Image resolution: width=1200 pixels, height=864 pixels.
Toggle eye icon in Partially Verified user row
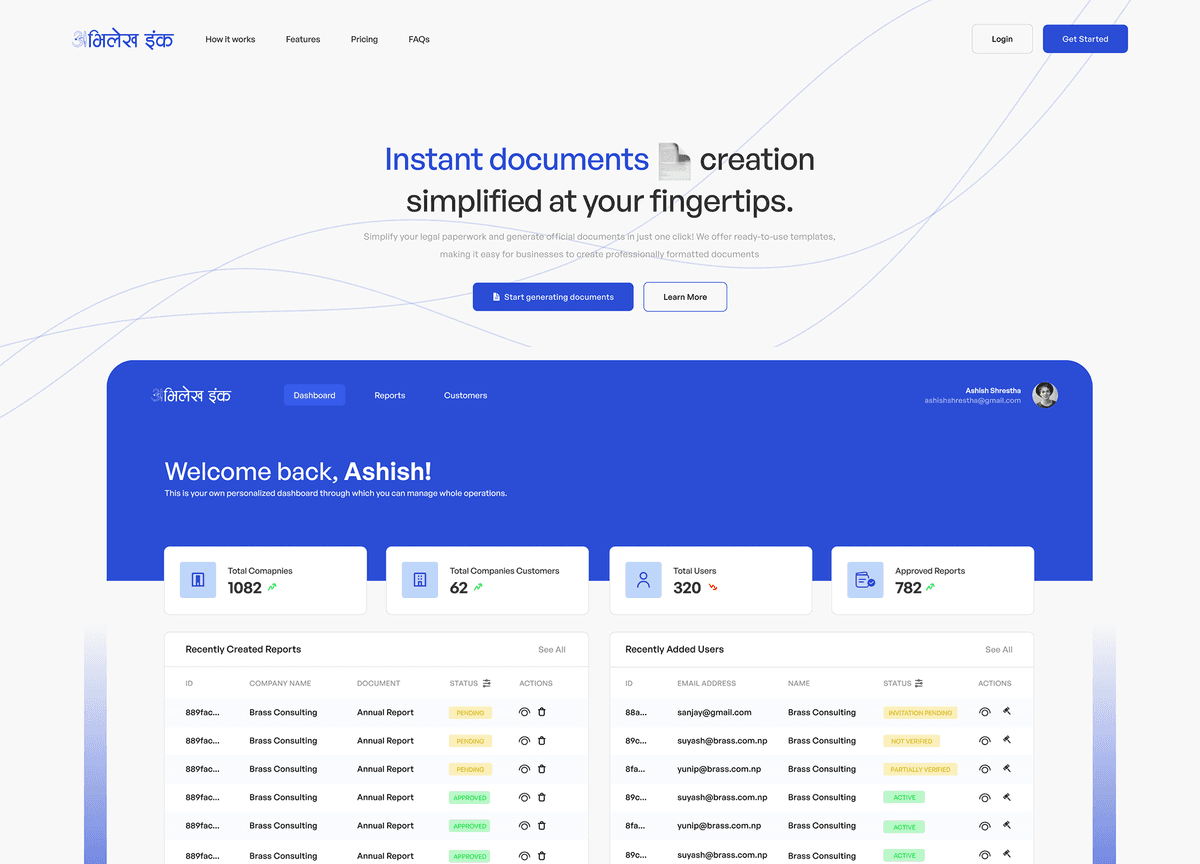[984, 769]
